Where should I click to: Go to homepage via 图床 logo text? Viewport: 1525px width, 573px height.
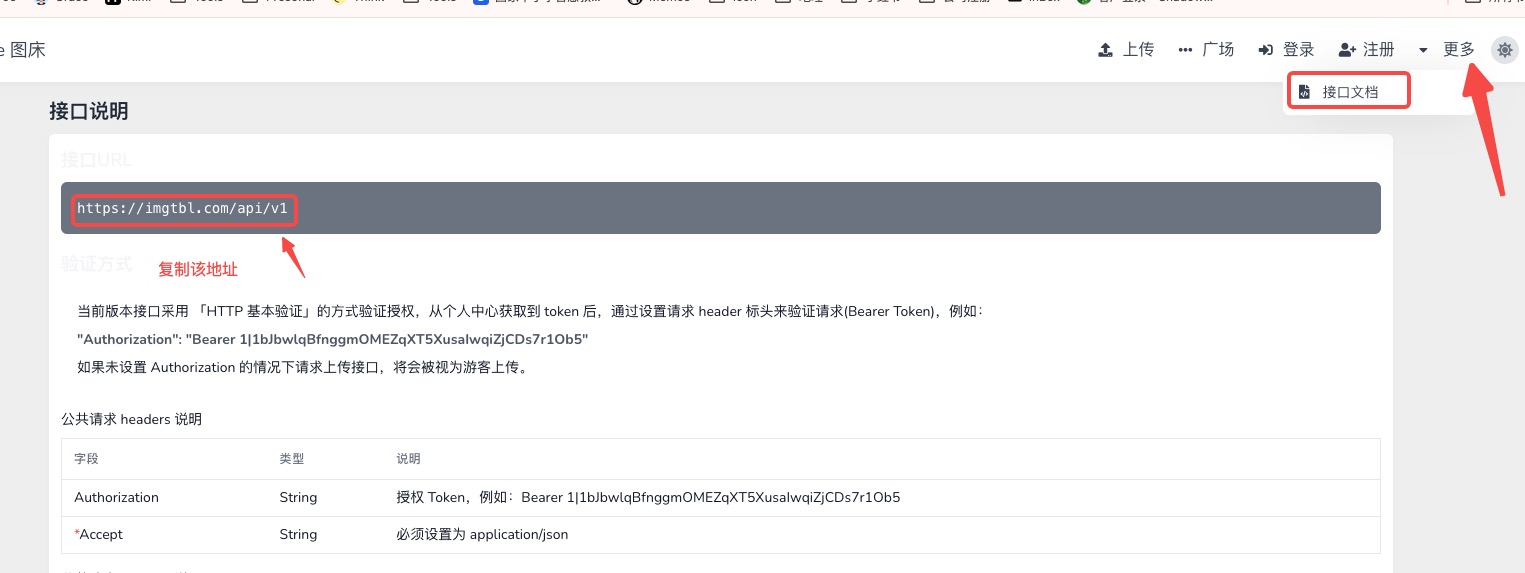(27, 50)
